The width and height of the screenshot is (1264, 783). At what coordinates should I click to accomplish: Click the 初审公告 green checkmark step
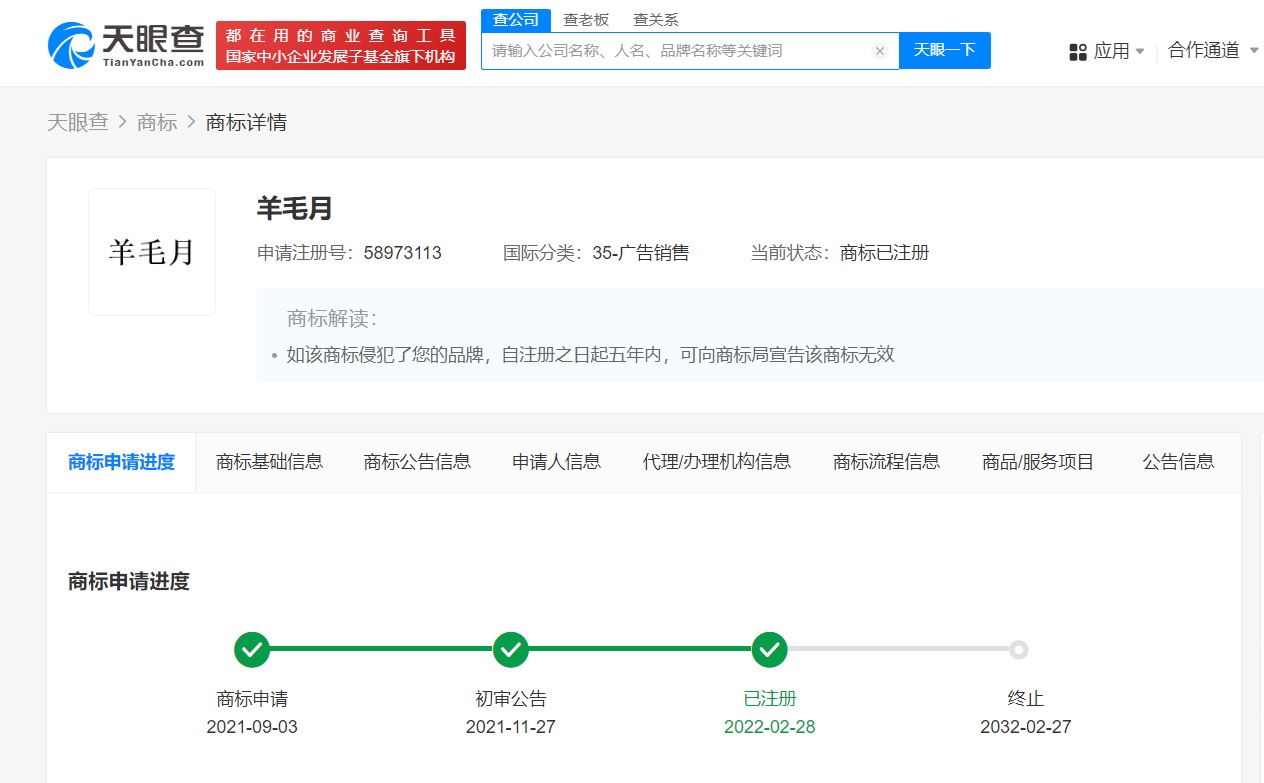(x=511, y=649)
